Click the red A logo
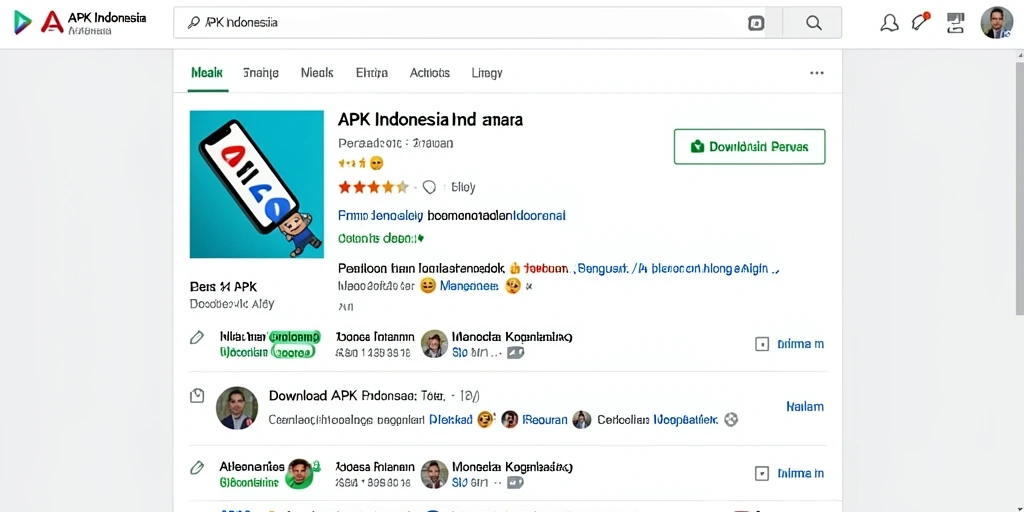The height and width of the screenshot is (512, 1024). click(52, 22)
